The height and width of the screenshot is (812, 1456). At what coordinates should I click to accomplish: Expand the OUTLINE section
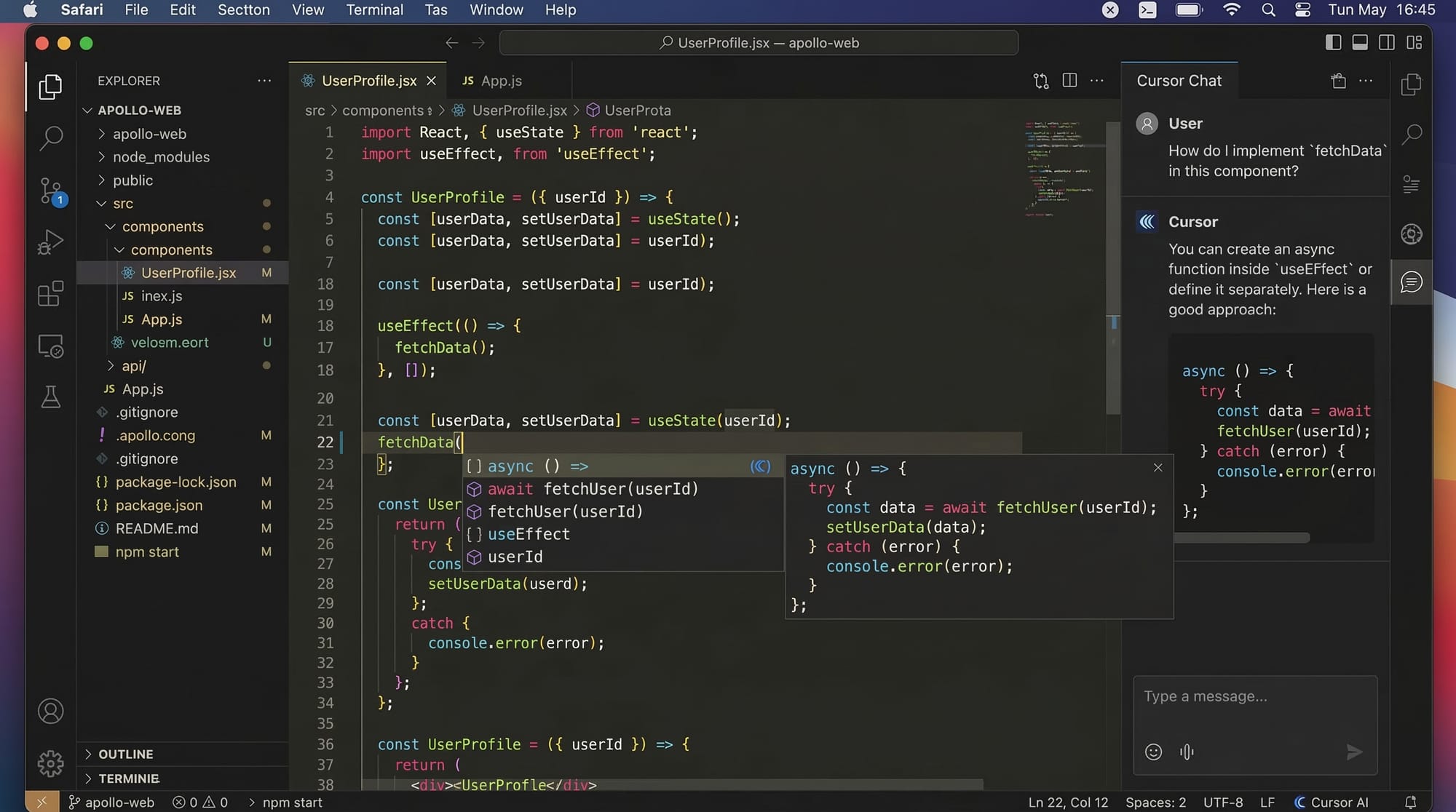click(x=125, y=755)
